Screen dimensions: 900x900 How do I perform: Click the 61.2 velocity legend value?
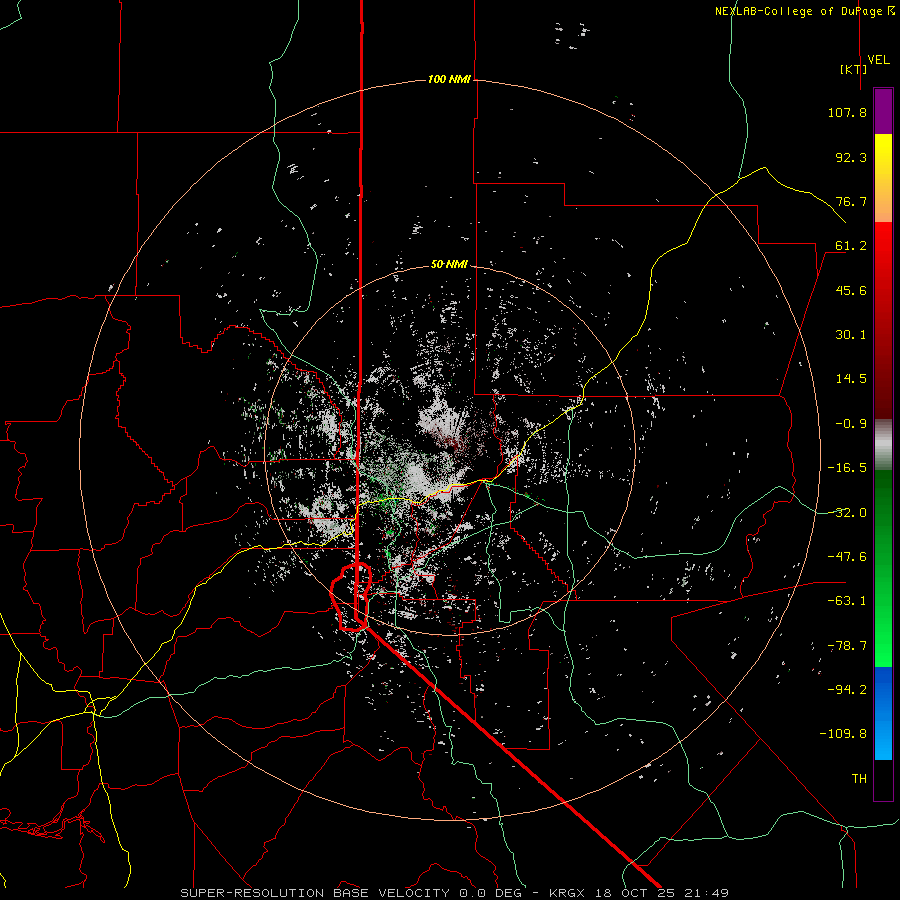click(851, 246)
